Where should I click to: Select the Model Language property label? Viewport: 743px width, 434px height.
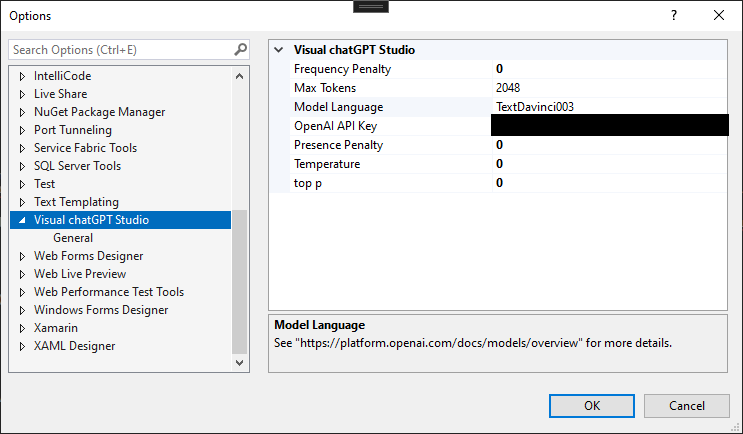point(338,107)
